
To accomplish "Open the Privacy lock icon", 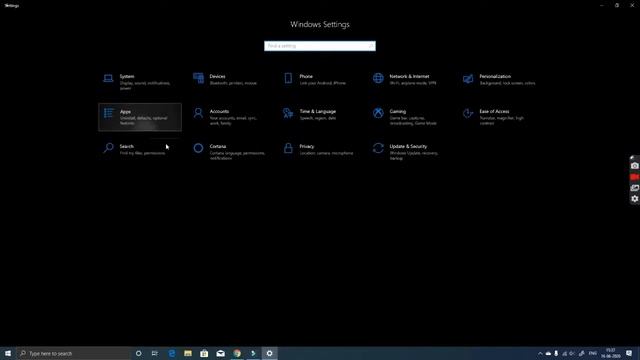I will [288, 148].
